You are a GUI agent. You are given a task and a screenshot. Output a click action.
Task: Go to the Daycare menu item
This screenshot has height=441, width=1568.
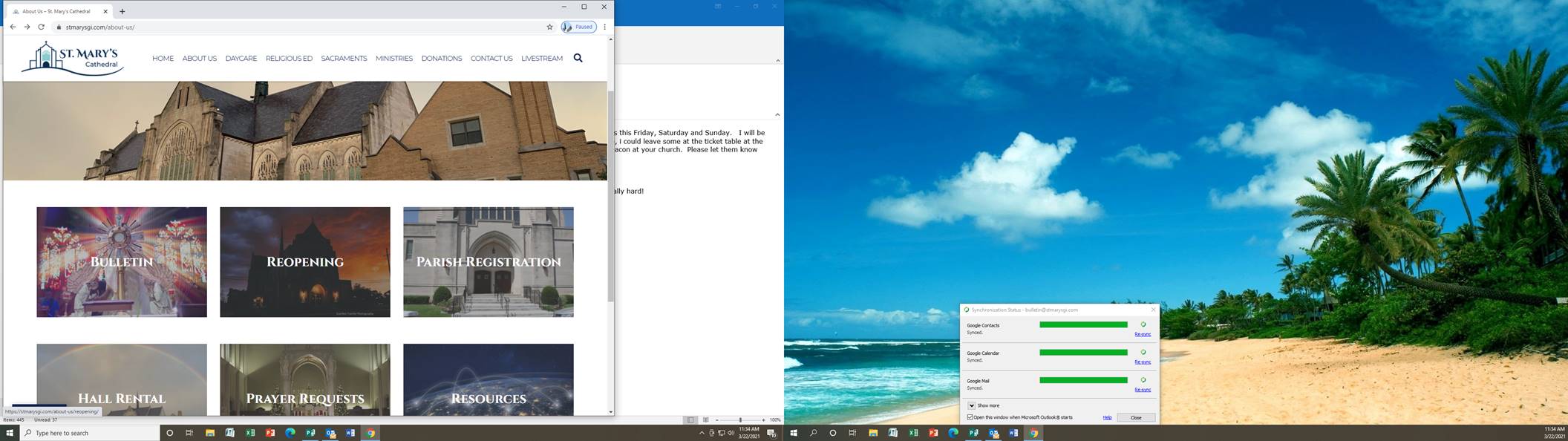tap(241, 59)
